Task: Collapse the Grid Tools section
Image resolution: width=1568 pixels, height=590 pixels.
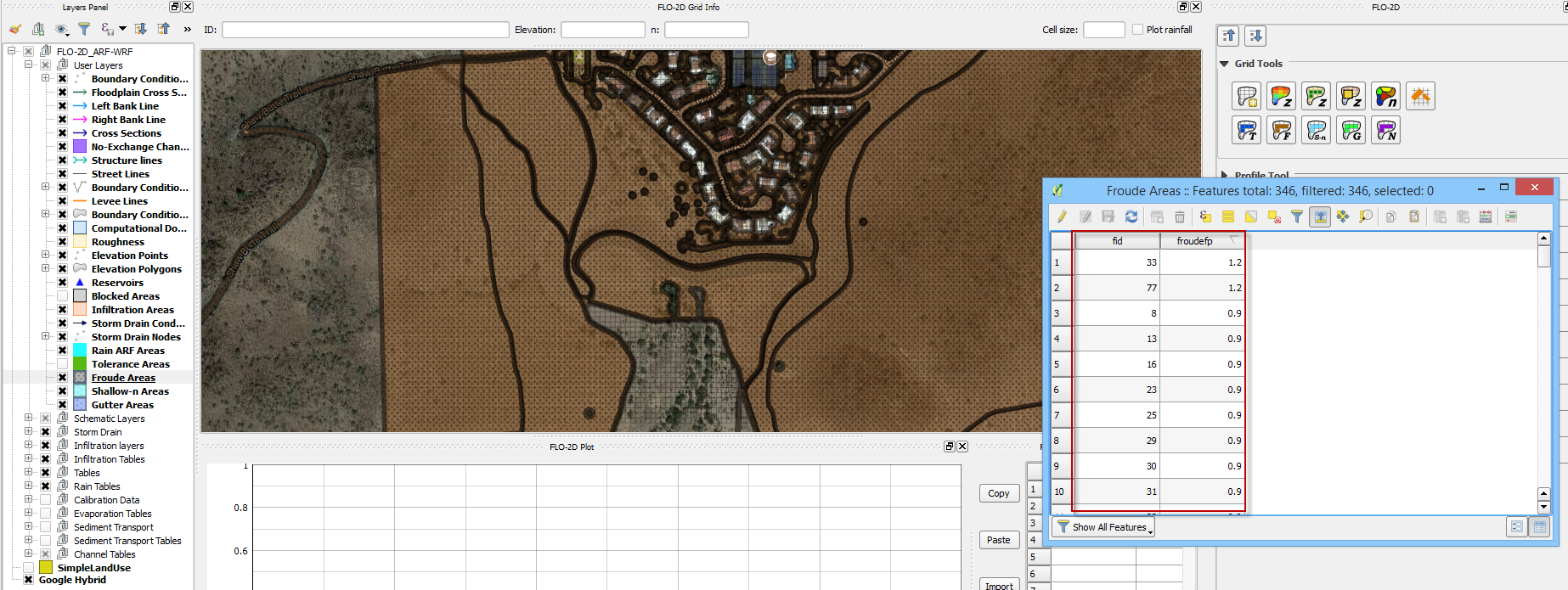Action: 1224,64
